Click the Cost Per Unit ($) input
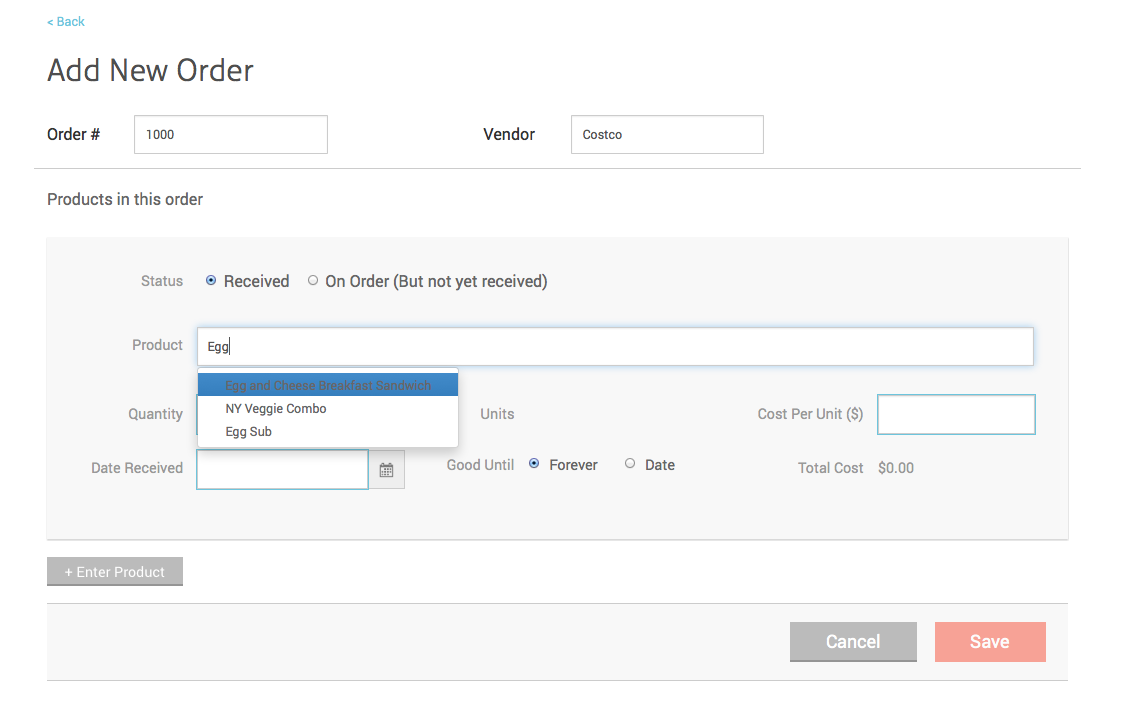This screenshot has height=709, width=1133. click(956, 414)
